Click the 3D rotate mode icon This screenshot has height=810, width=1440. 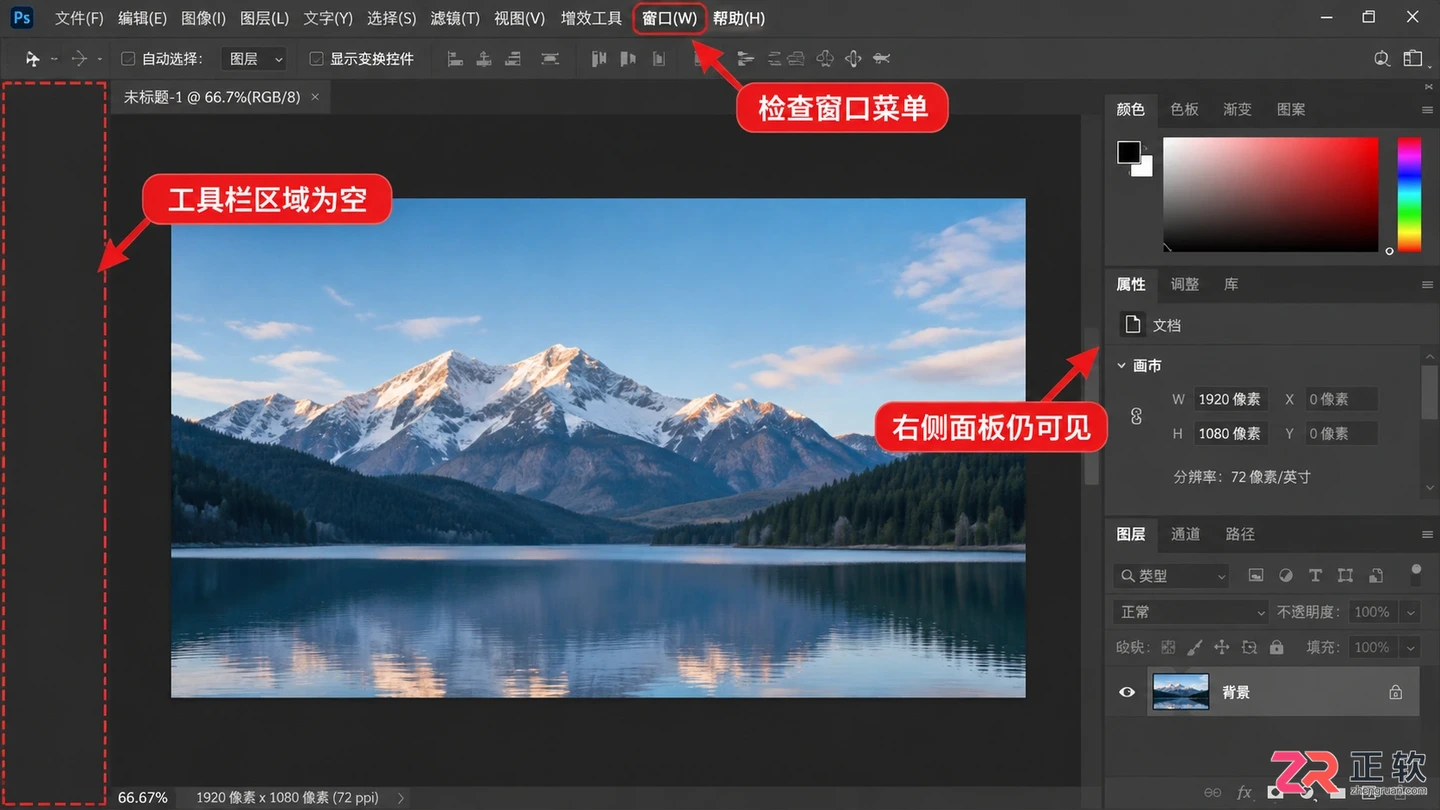[825, 59]
